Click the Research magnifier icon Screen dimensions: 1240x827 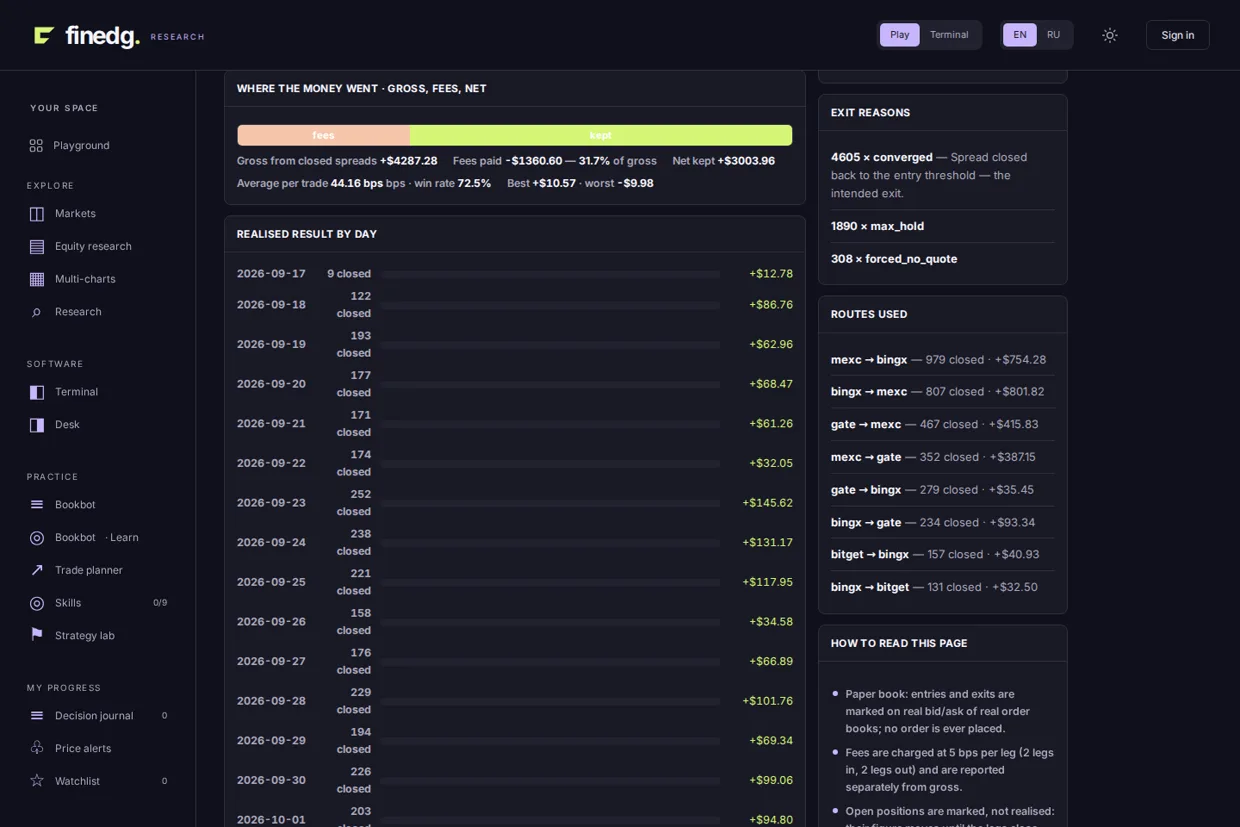[37, 312]
